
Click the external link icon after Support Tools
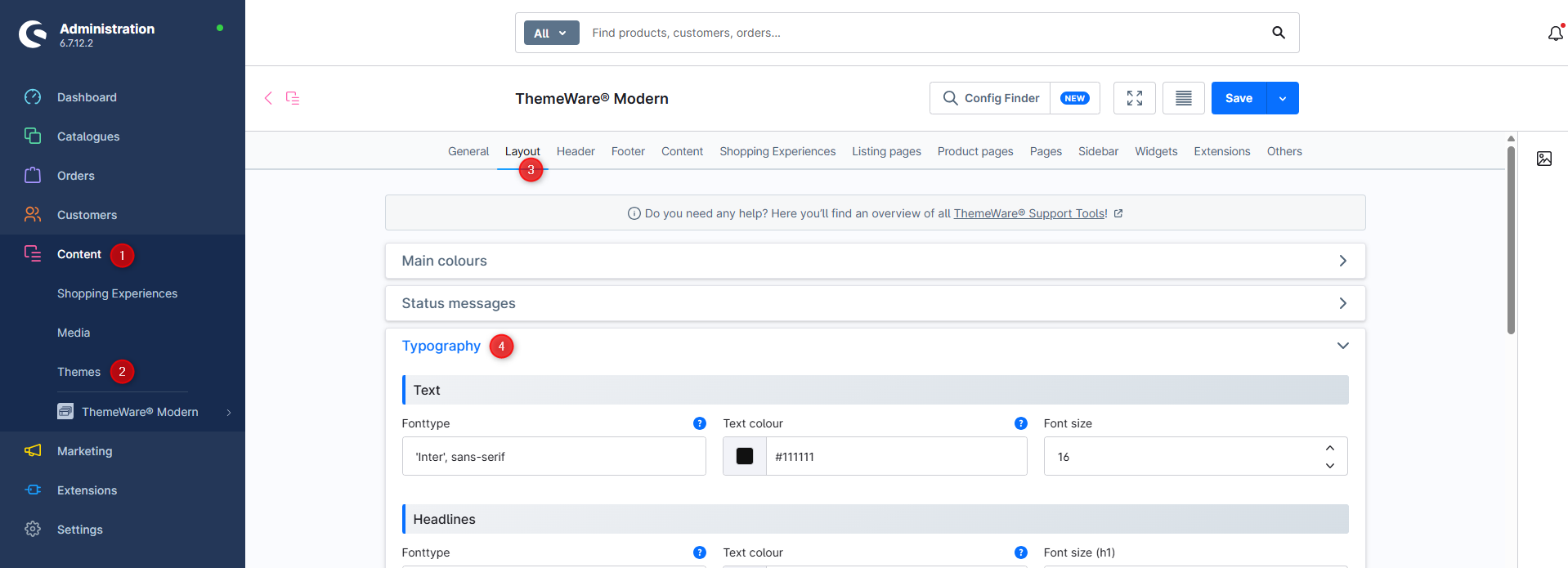pyautogui.click(x=1118, y=213)
